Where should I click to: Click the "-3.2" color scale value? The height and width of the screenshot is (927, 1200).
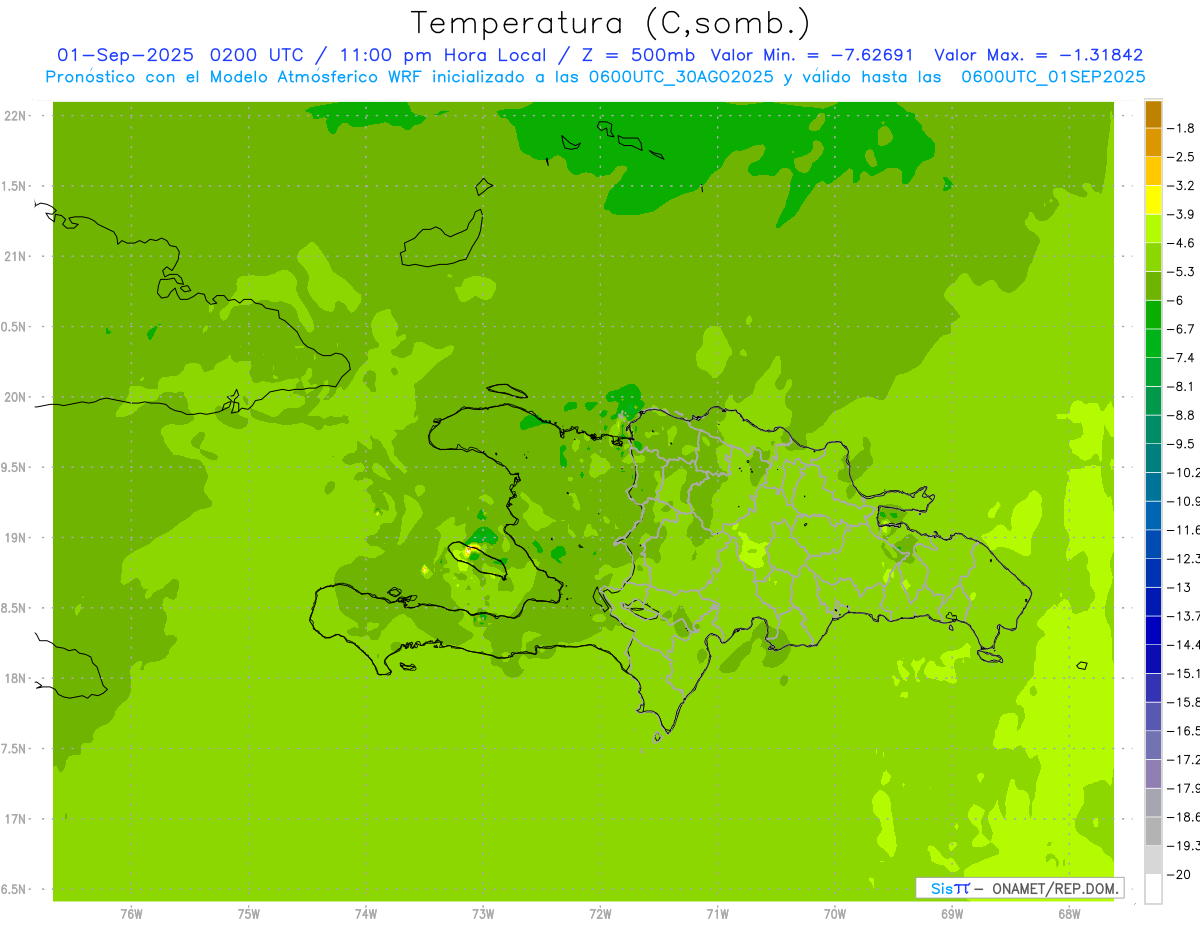coord(1182,186)
